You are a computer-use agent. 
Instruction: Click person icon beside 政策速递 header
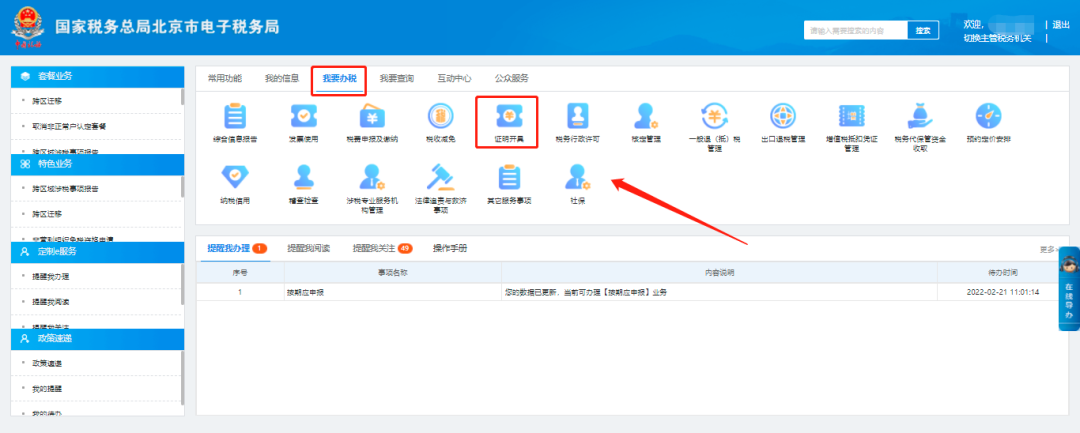(25, 339)
